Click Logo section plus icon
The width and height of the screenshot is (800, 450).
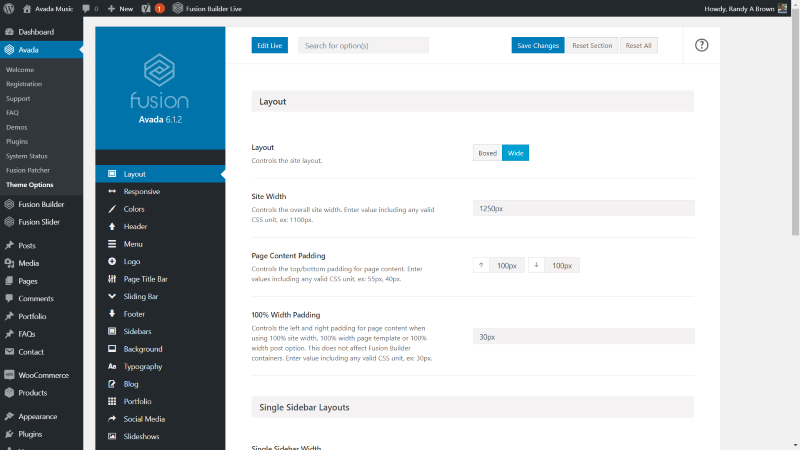click(x=112, y=261)
